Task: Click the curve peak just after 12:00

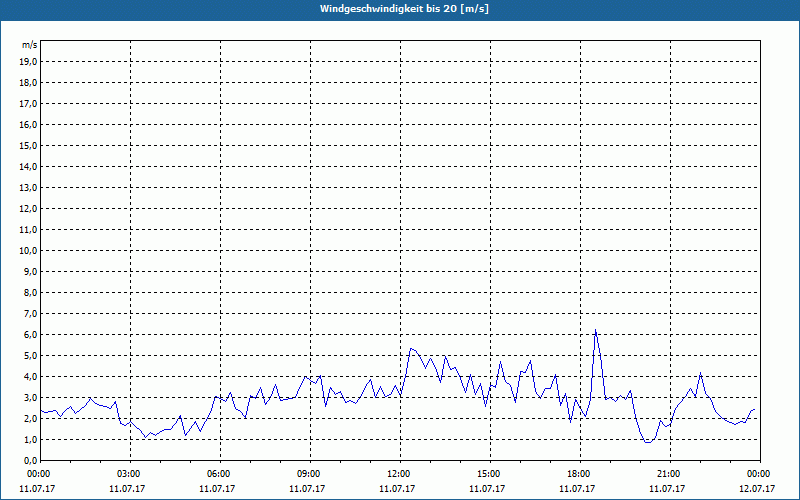Action: [x=411, y=348]
